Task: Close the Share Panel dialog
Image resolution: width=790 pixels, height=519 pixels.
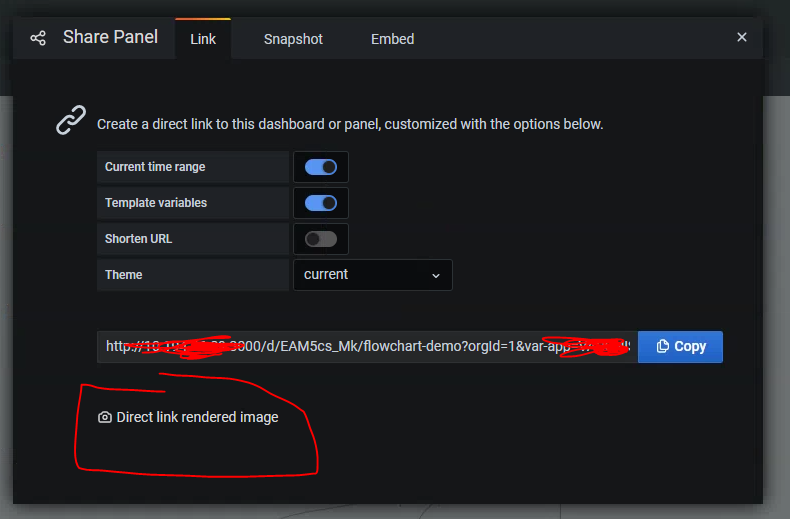Action: [742, 37]
